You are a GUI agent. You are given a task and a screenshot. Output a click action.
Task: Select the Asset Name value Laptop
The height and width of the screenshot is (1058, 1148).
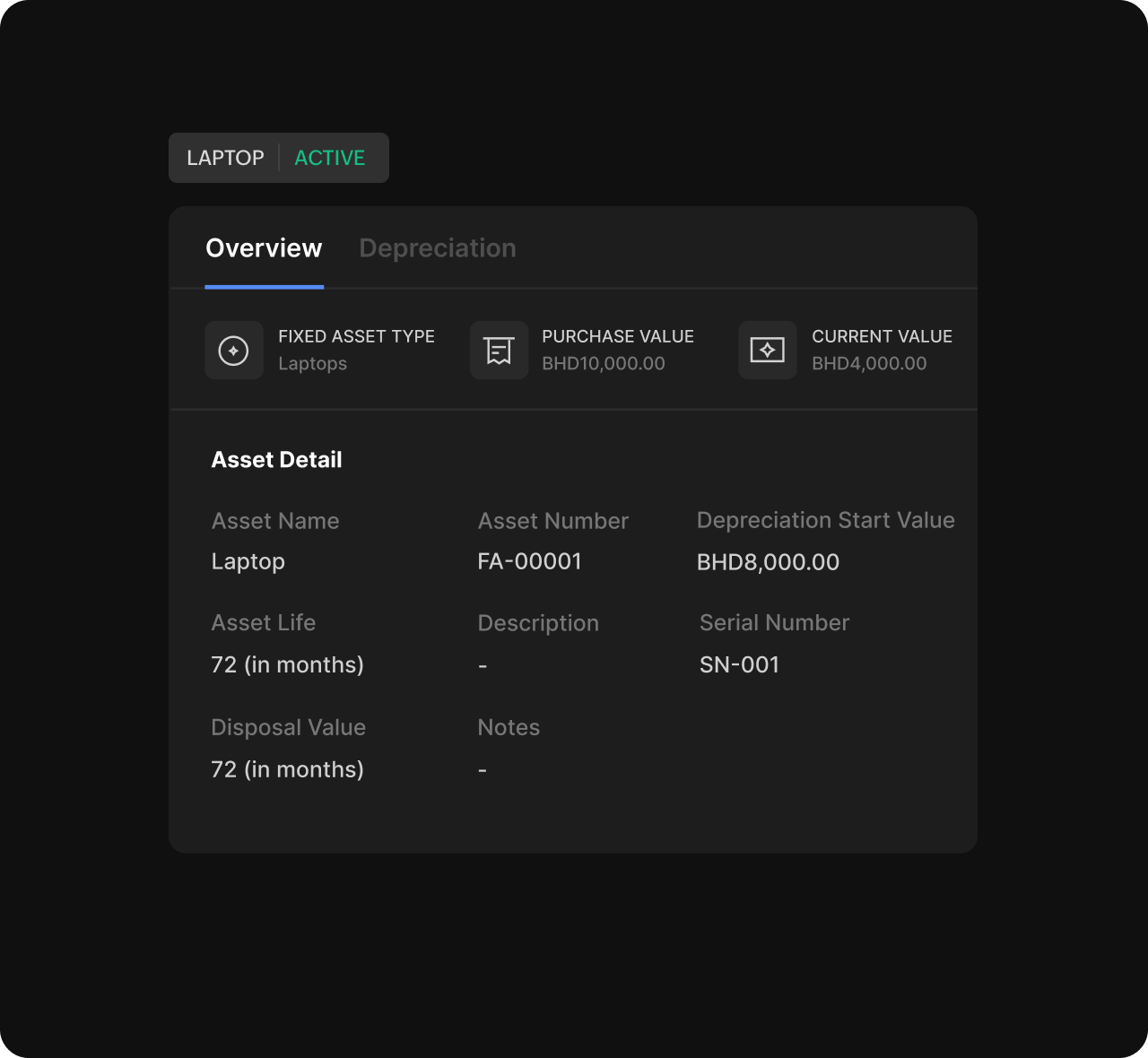(x=248, y=561)
